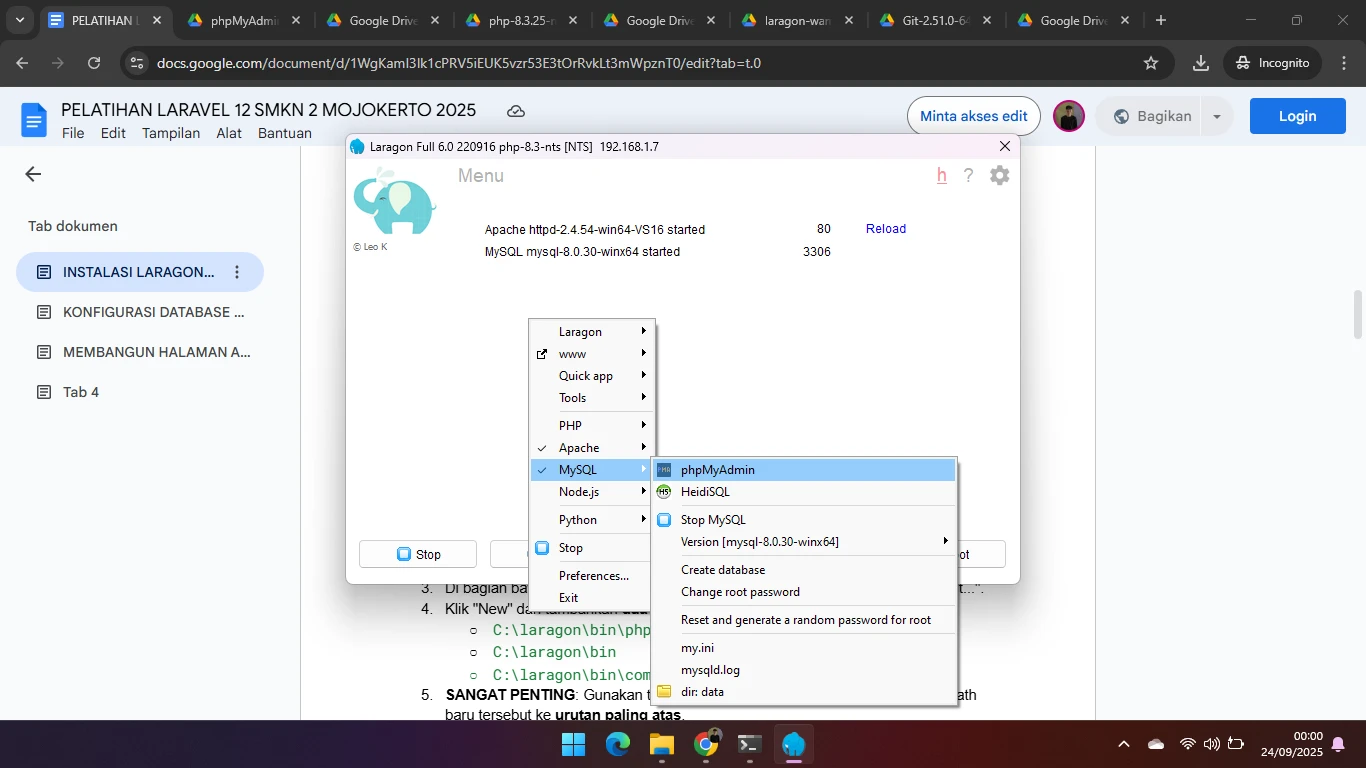This screenshot has width=1366, height=768.
Task: Select phpMyAdmin from MySQL submenu
Action: tap(717, 470)
